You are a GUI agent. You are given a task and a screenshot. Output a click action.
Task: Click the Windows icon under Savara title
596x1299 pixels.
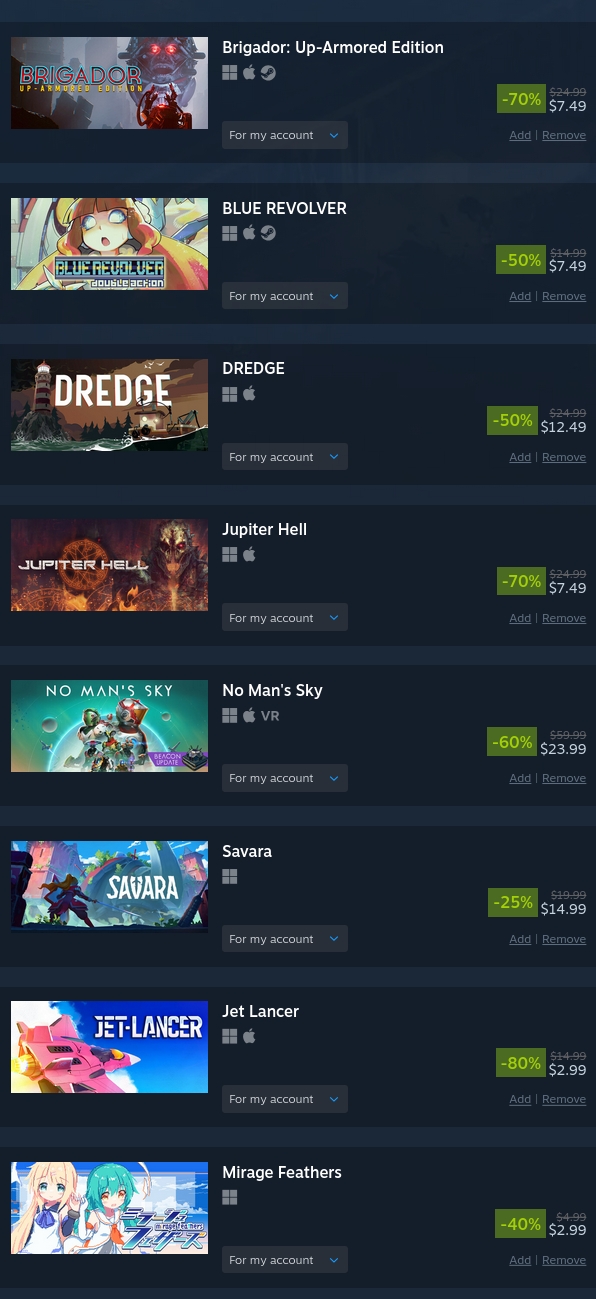pos(229,876)
